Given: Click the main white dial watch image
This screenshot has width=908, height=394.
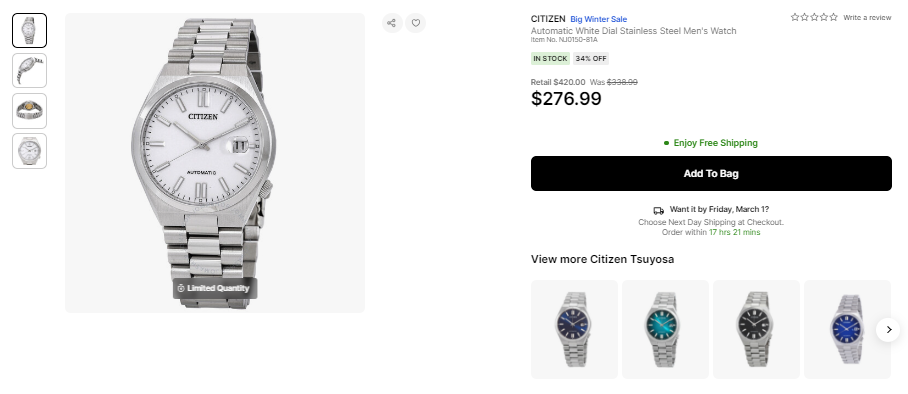Looking at the screenshot, I should (x=215, y=163).
